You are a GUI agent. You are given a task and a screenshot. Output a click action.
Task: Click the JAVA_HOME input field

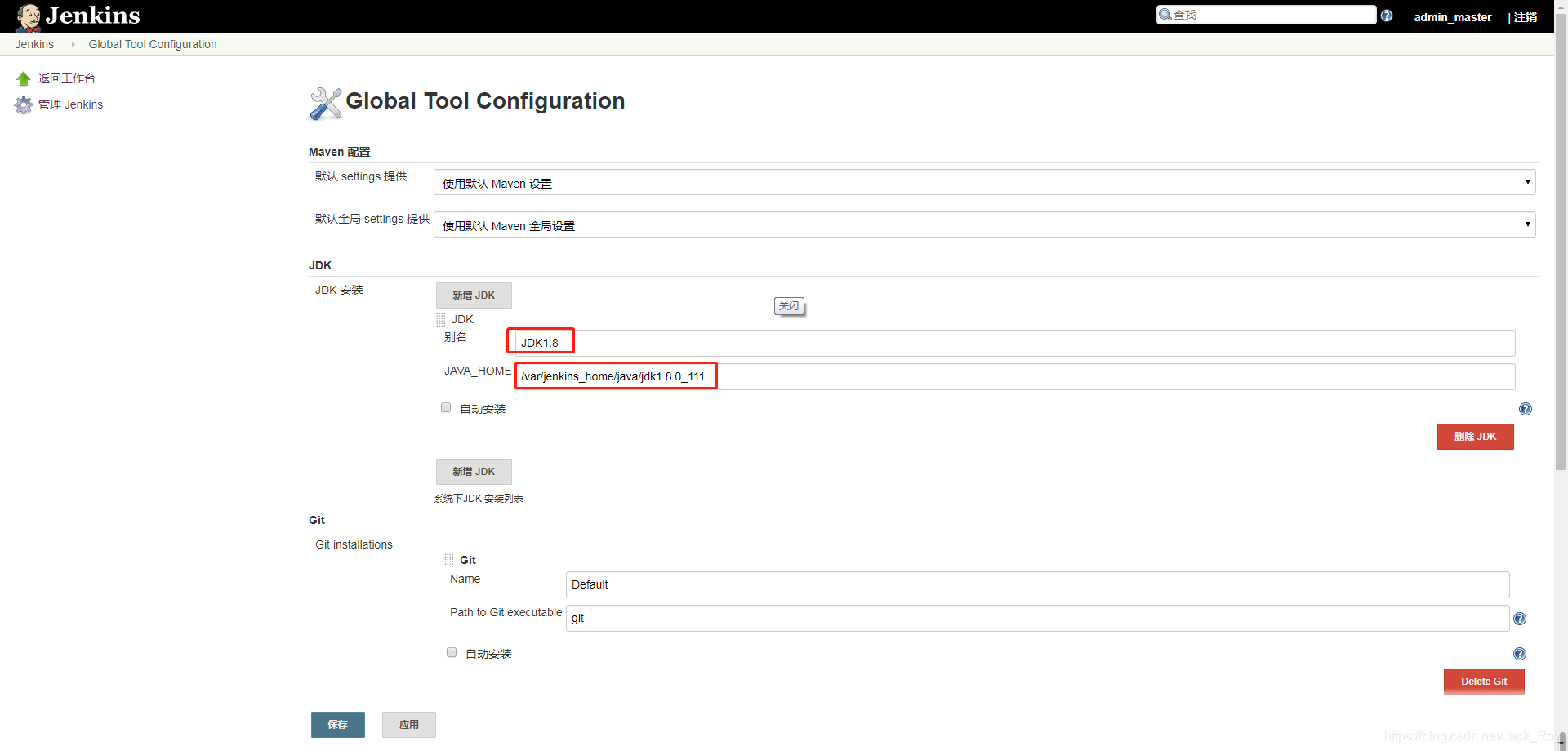pyautogui.click(x=1015, y=376)
